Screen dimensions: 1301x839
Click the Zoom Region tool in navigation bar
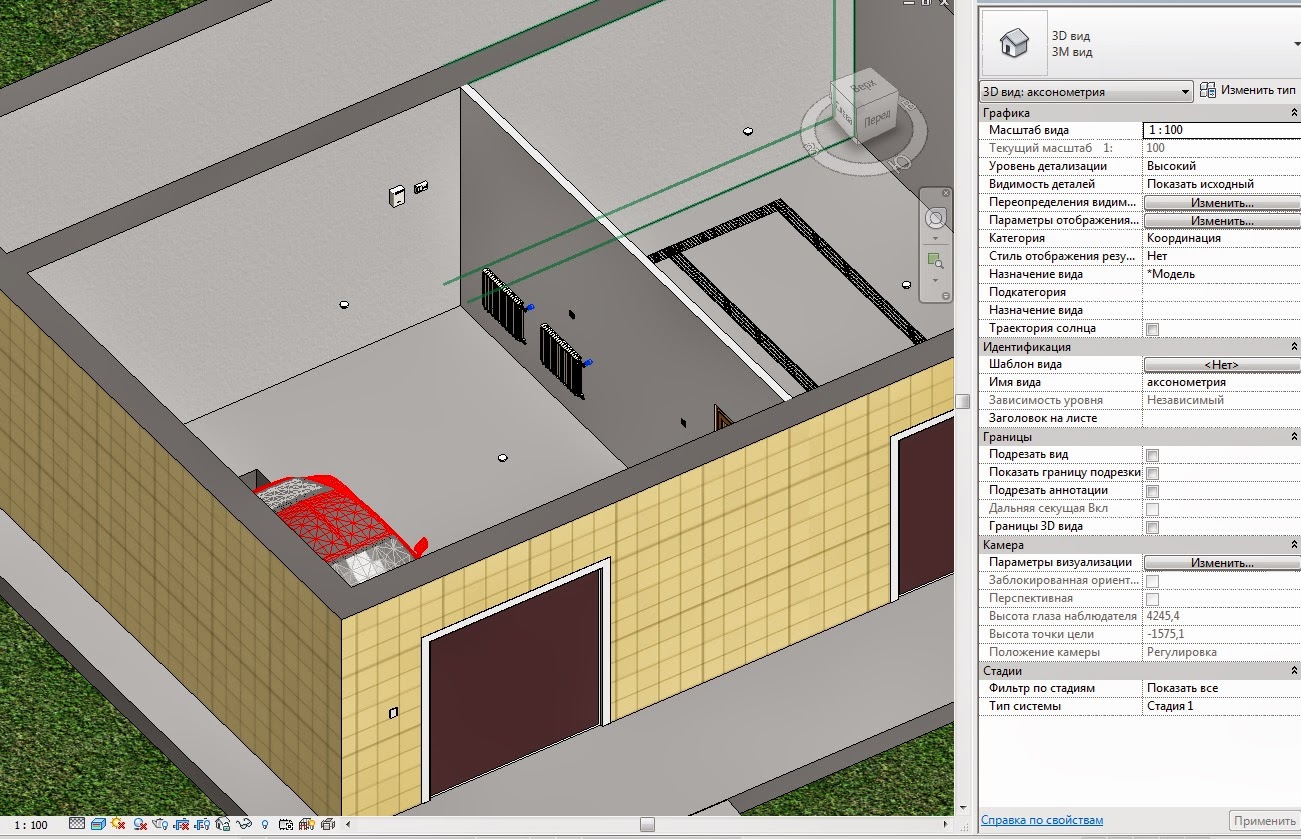point(935,260)
